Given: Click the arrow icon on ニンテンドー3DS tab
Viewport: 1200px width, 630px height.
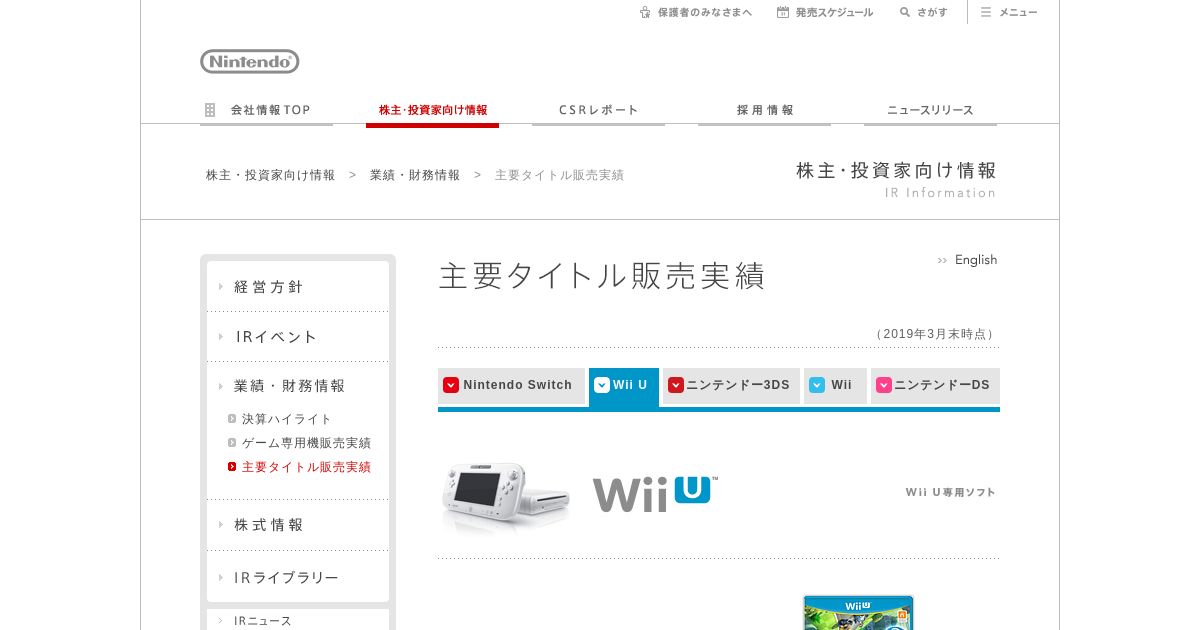Looking at the screenshot, I should click(676, 385).
